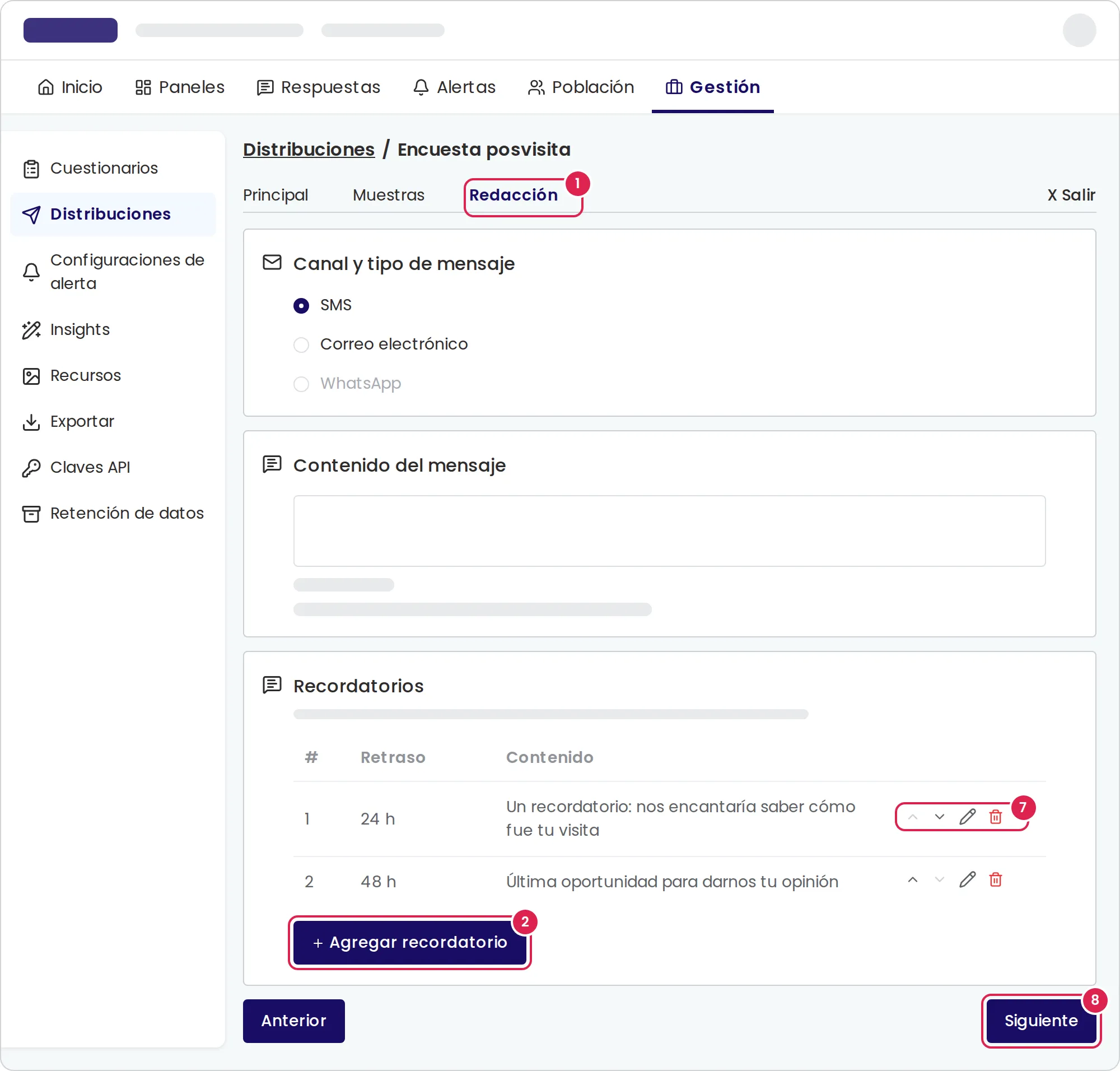
Task: Click the purple logo in header
Action: [x=70, y=30]
